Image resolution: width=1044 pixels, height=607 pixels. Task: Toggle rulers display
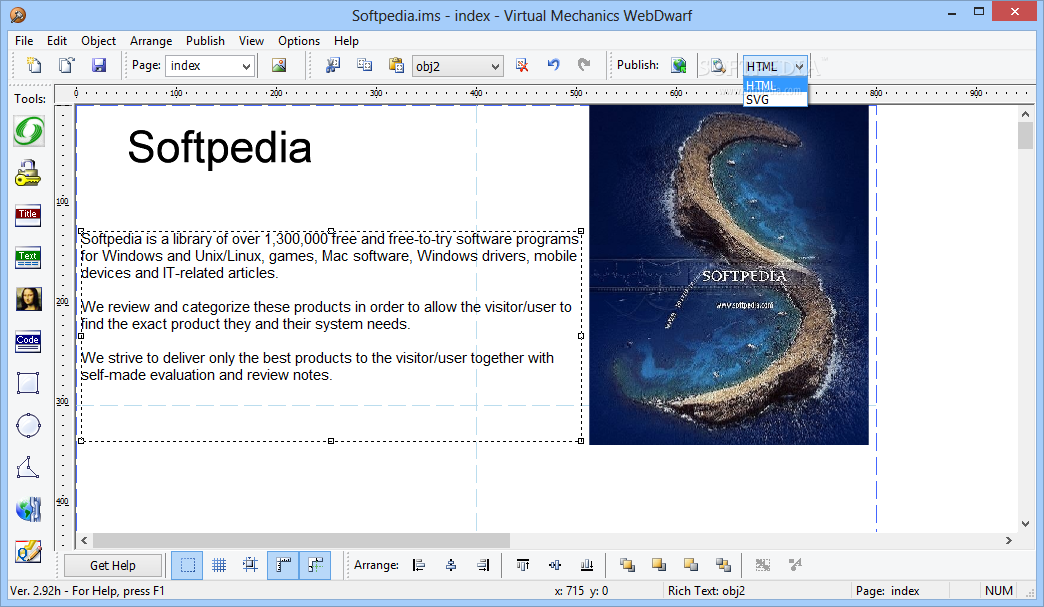(283, 566)
